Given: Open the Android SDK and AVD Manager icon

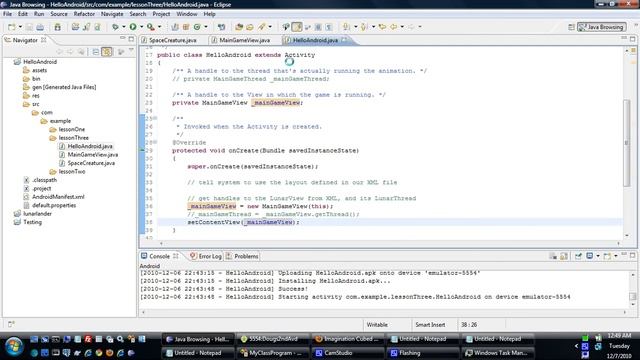Looking at the screenshot, I should (58, 27).
